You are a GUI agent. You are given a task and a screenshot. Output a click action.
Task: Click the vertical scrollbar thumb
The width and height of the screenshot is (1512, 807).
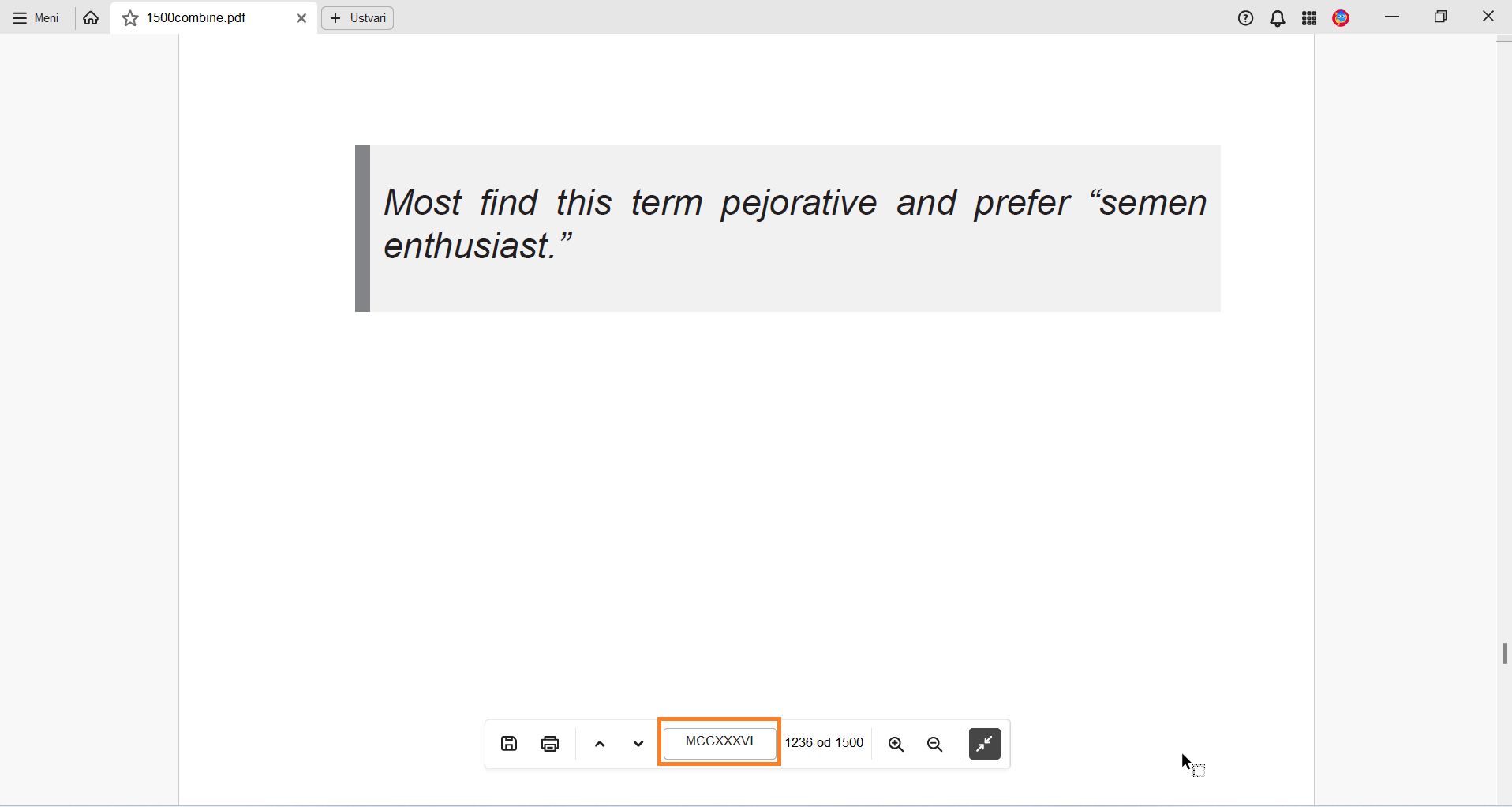1504,654
